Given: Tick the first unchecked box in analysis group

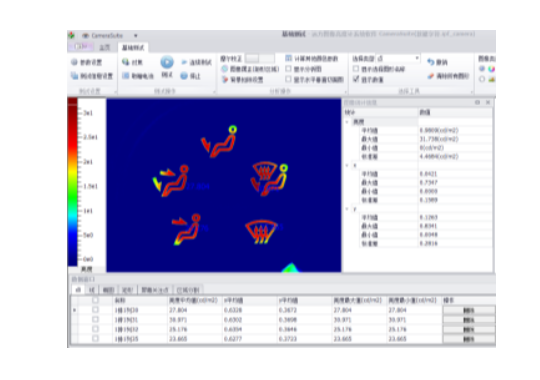Looking at the screenshot, I should click(289, 69).
